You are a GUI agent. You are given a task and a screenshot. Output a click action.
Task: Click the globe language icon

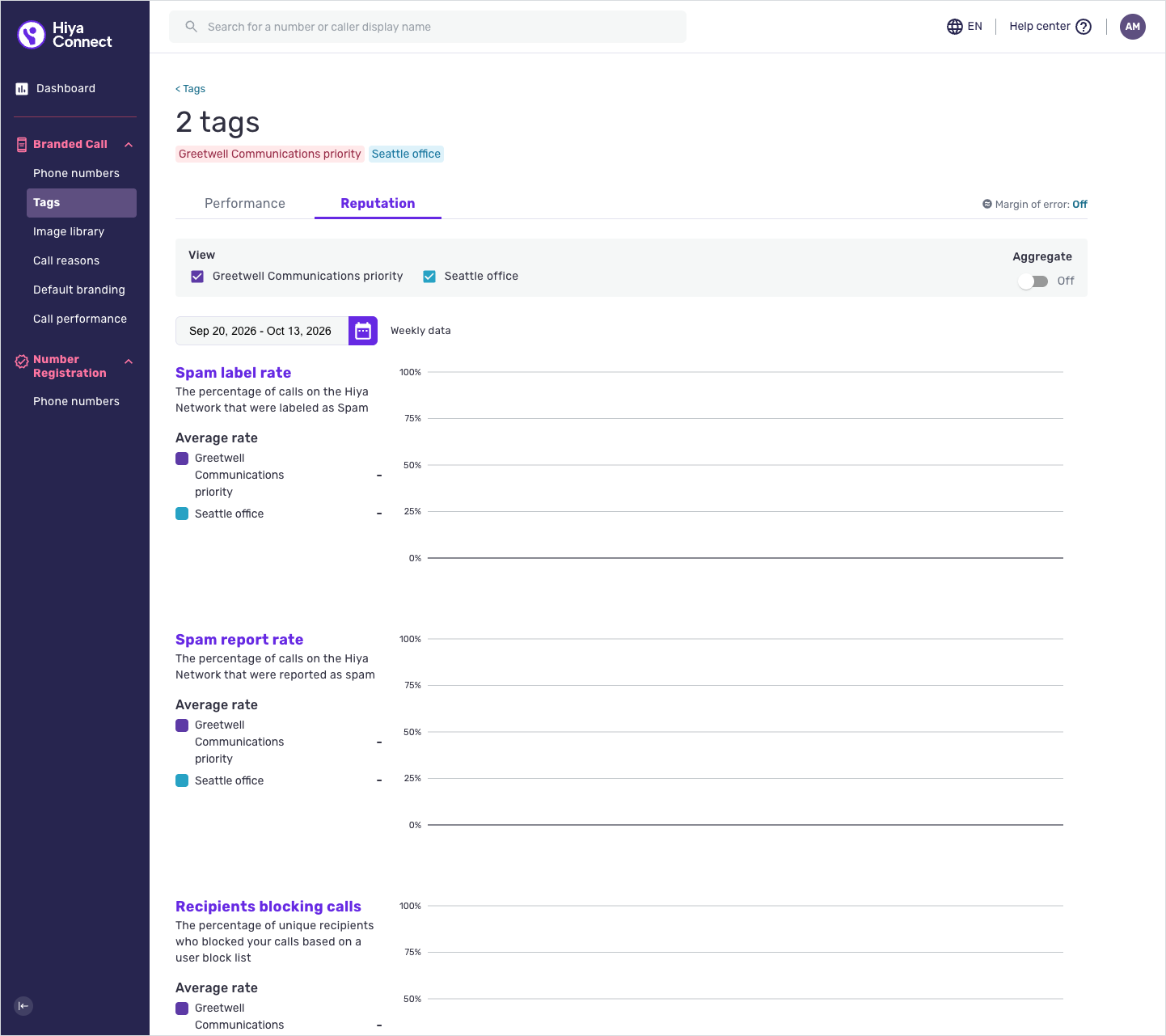click(x=955, y=27)
